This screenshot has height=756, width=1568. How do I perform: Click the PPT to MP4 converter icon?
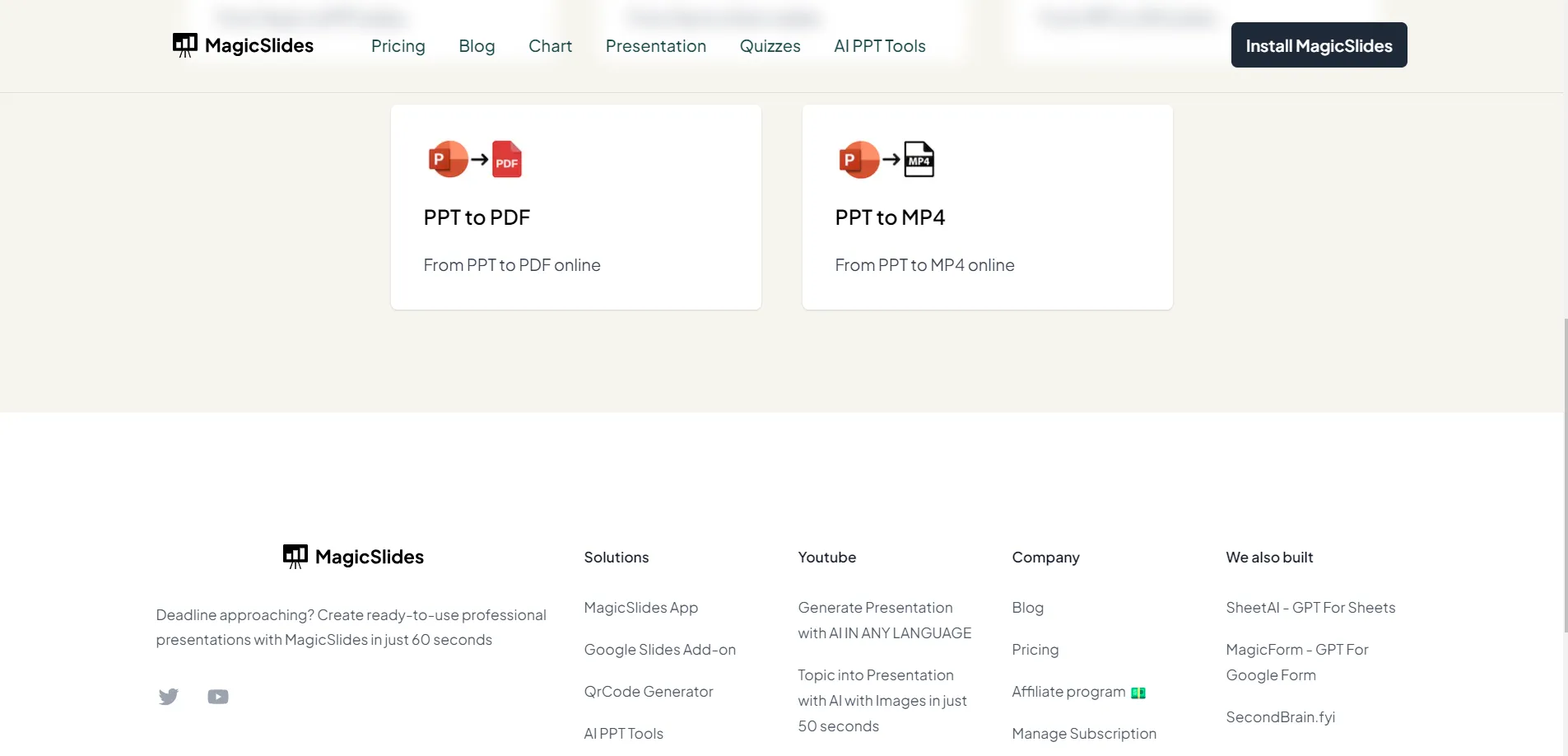pos(886,160)
